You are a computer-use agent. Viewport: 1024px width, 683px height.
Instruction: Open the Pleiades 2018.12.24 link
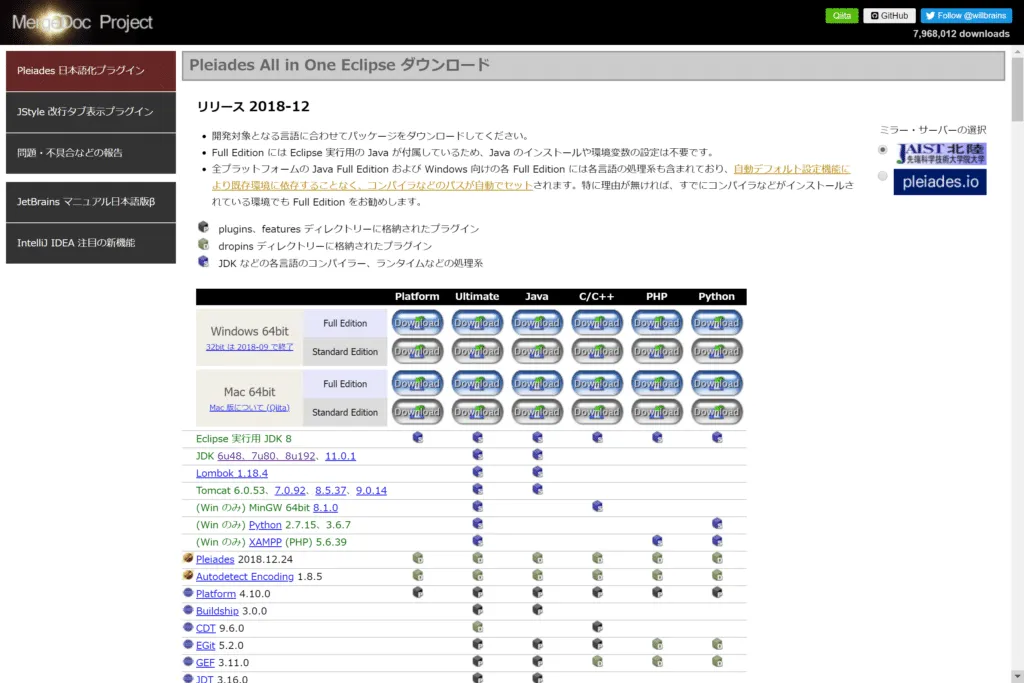(x=215, y=560)
